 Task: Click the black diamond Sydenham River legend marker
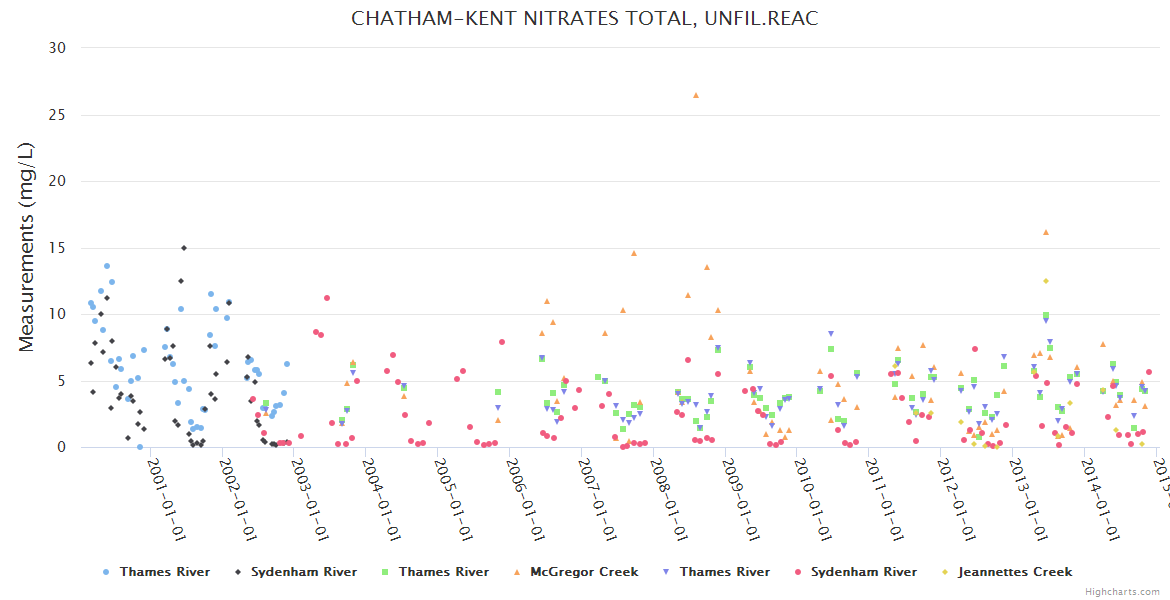coord(238,572)
